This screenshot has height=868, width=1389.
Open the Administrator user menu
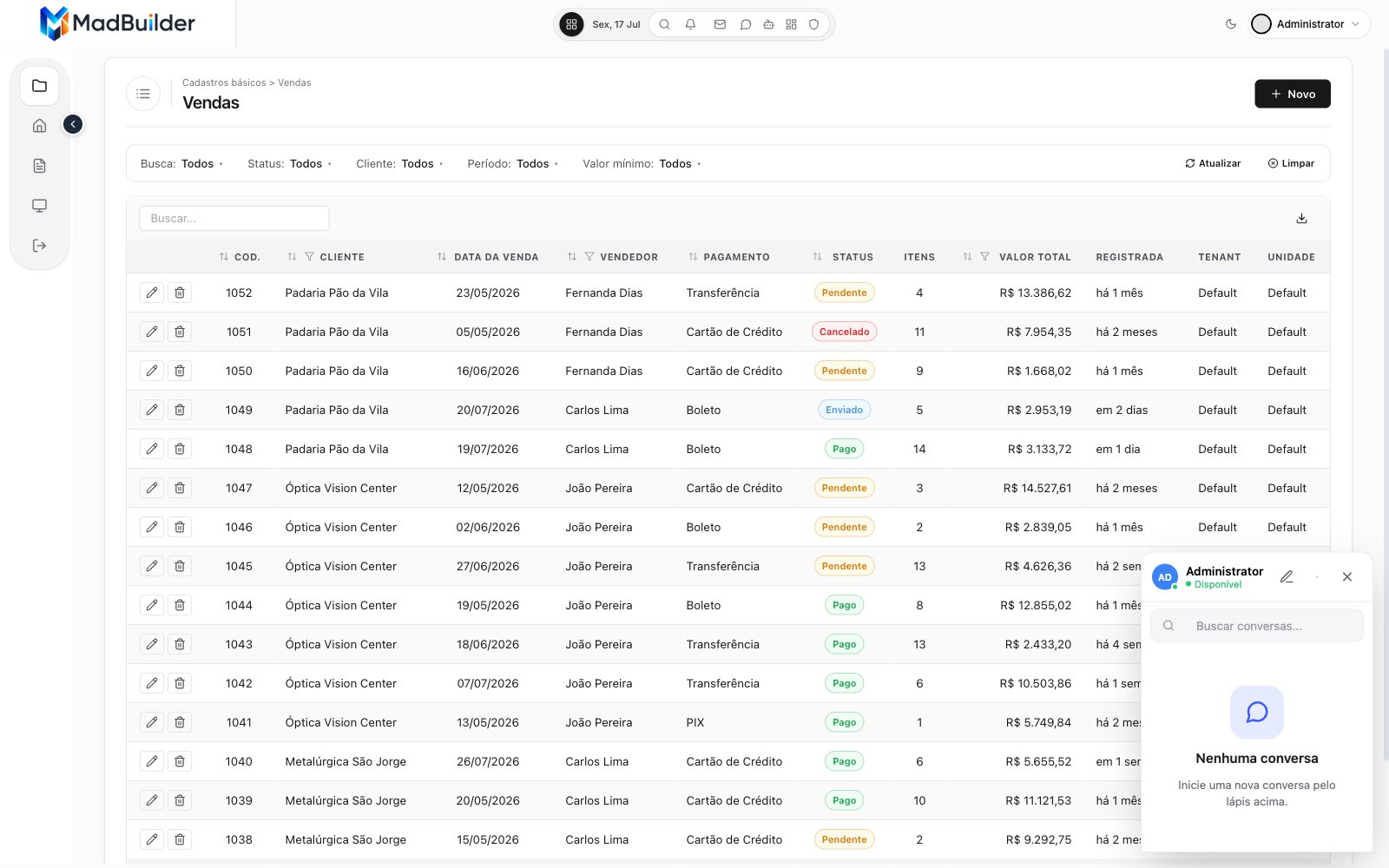point(1309,24)
